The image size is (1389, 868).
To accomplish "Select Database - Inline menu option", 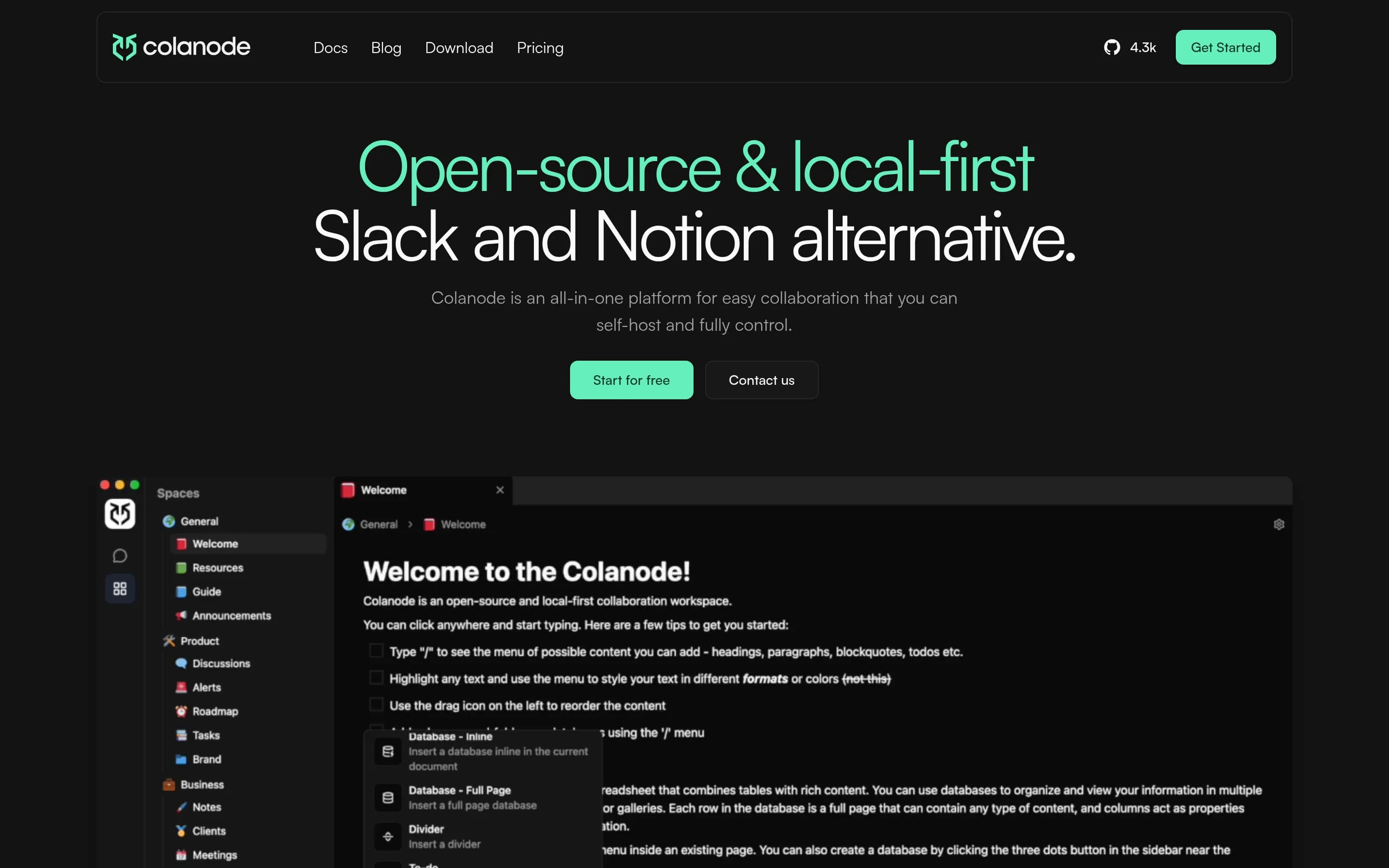I will pos(483,751).
